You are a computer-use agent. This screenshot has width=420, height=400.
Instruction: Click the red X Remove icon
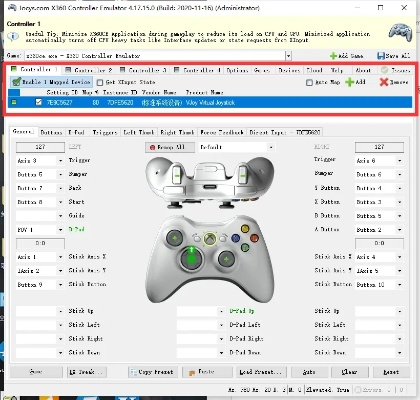point(384,82)
